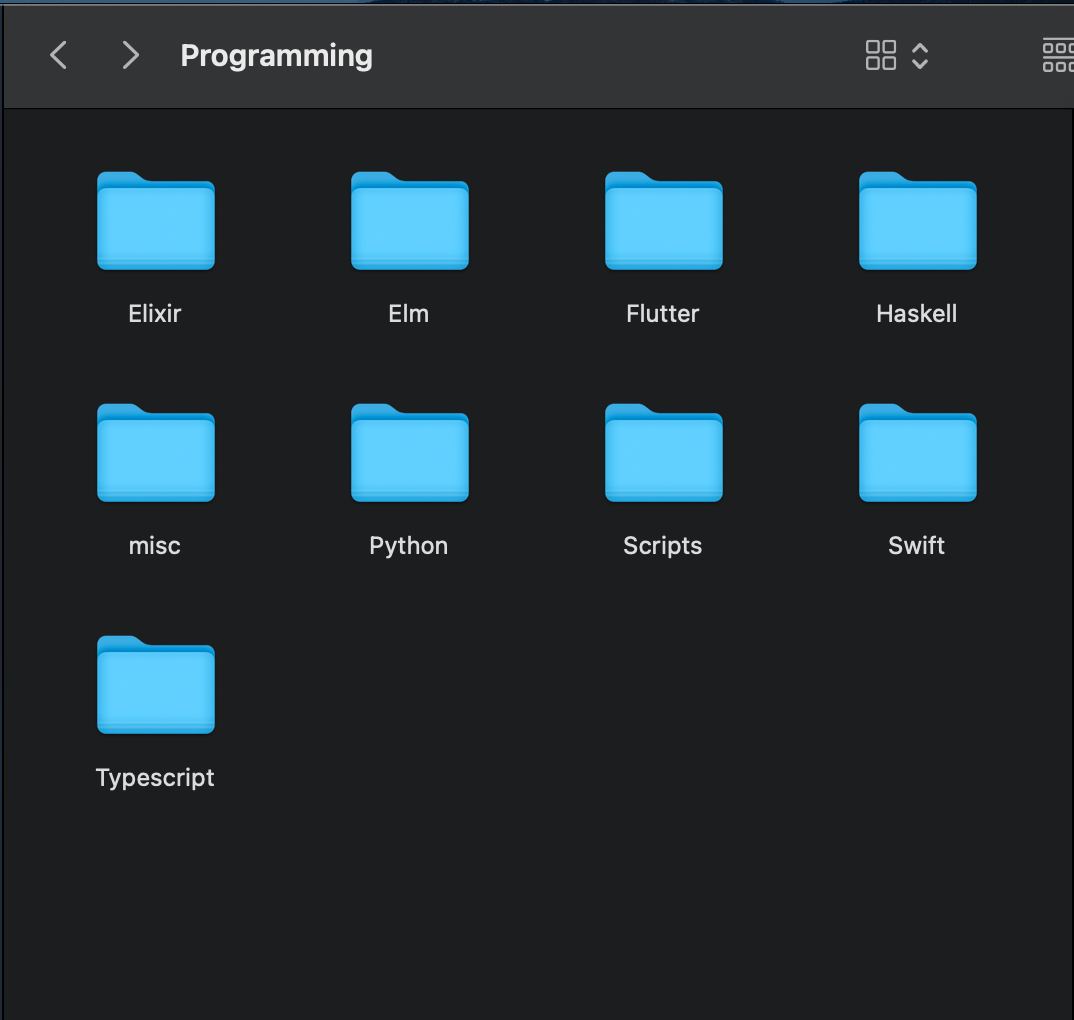1074x1020 pixels.
Task: Click the Programming window title
Action: pyautogui.click(x=277, y=56)
